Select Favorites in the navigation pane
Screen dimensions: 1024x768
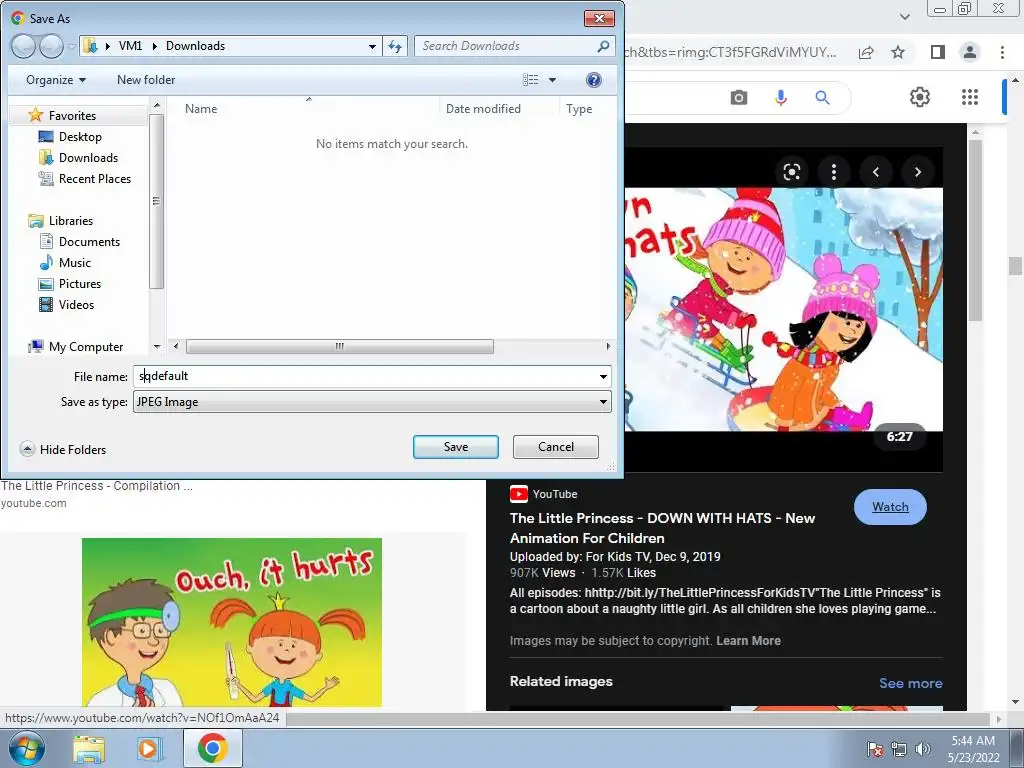pyautogui.click(x=72, y=116)
